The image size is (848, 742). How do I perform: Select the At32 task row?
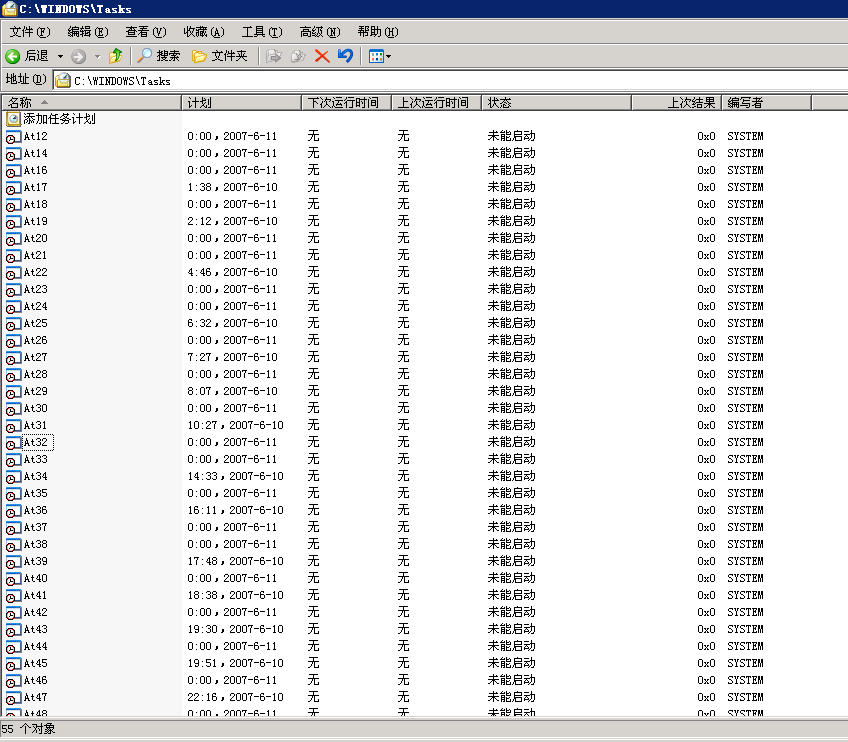click(35, 442)
